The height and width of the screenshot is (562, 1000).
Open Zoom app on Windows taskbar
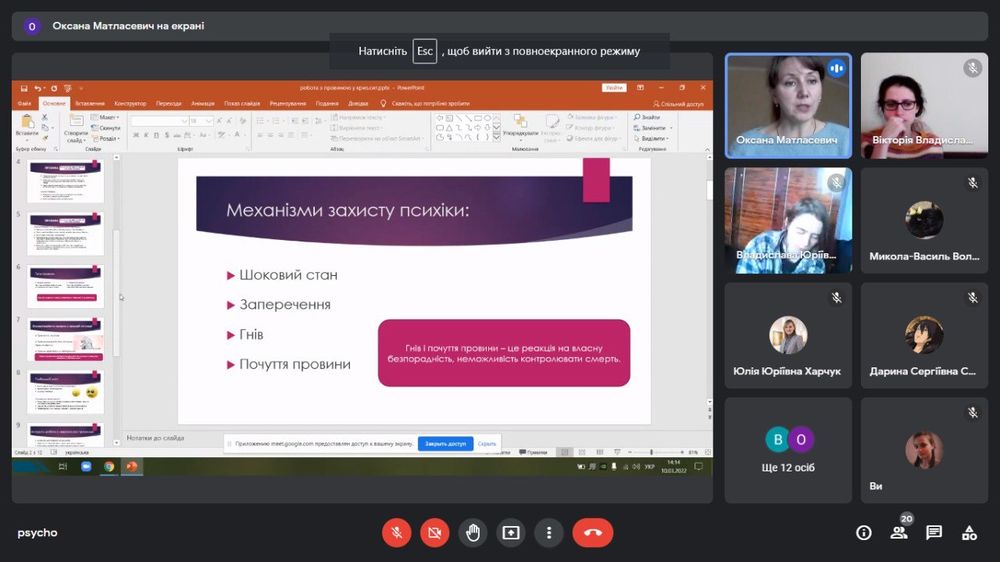(x=86, y=466)
